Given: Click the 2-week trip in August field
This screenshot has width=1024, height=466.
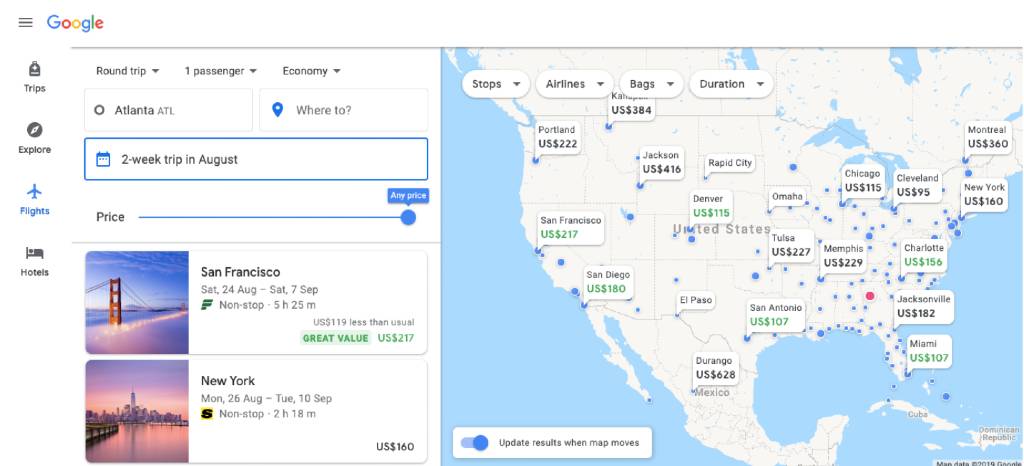Looking at the screenshot, I should 256,159.
